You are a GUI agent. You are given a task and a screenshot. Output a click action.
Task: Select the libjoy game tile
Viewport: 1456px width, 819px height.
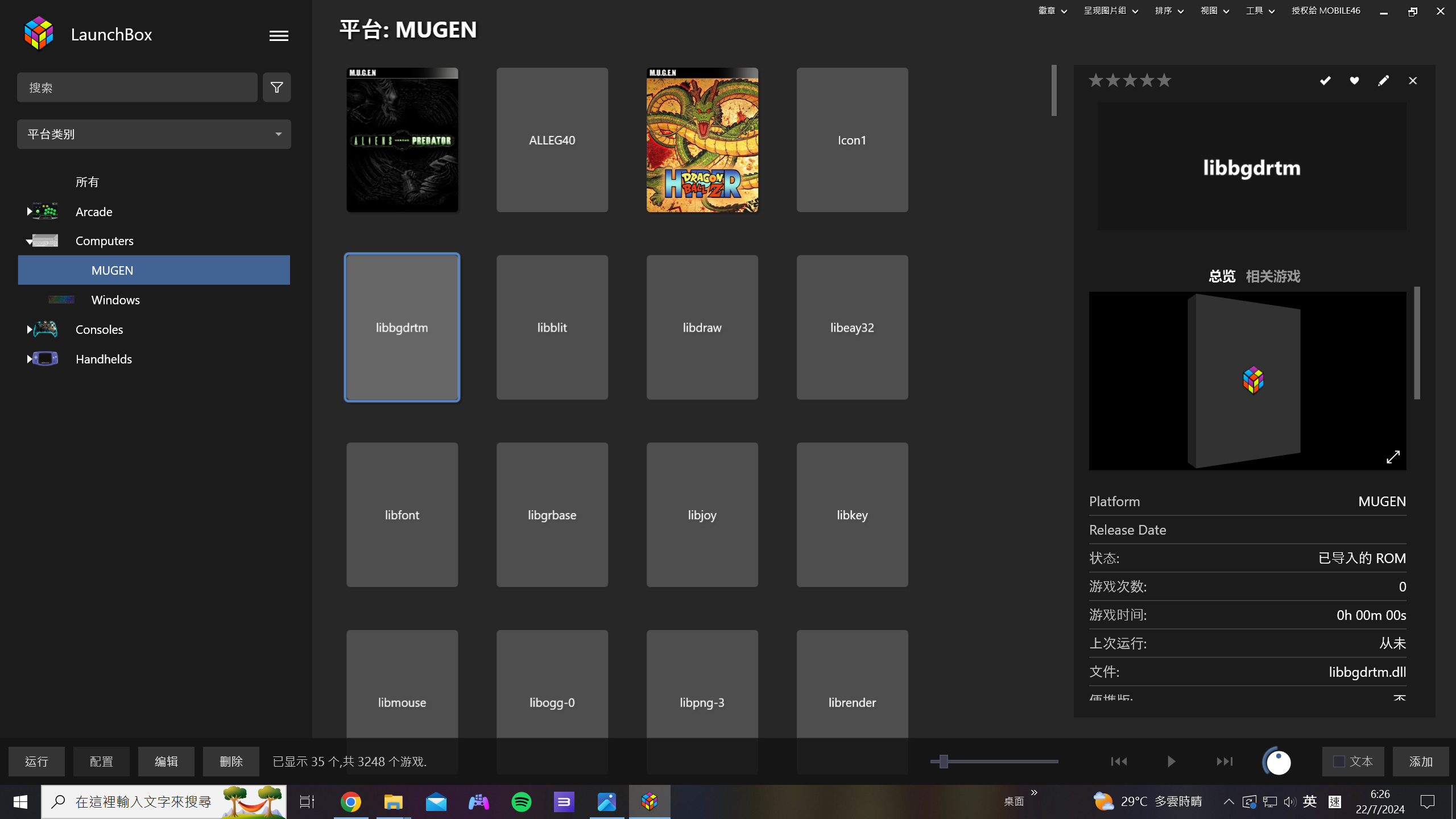(702, 515)
